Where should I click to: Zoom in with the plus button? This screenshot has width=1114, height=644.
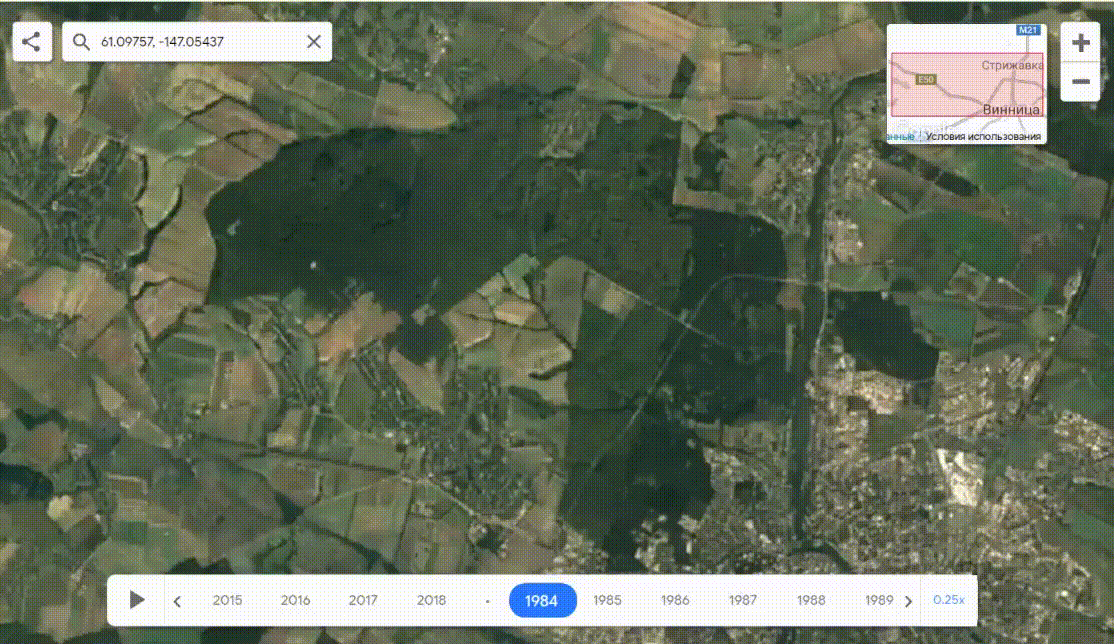point(1080,43)
